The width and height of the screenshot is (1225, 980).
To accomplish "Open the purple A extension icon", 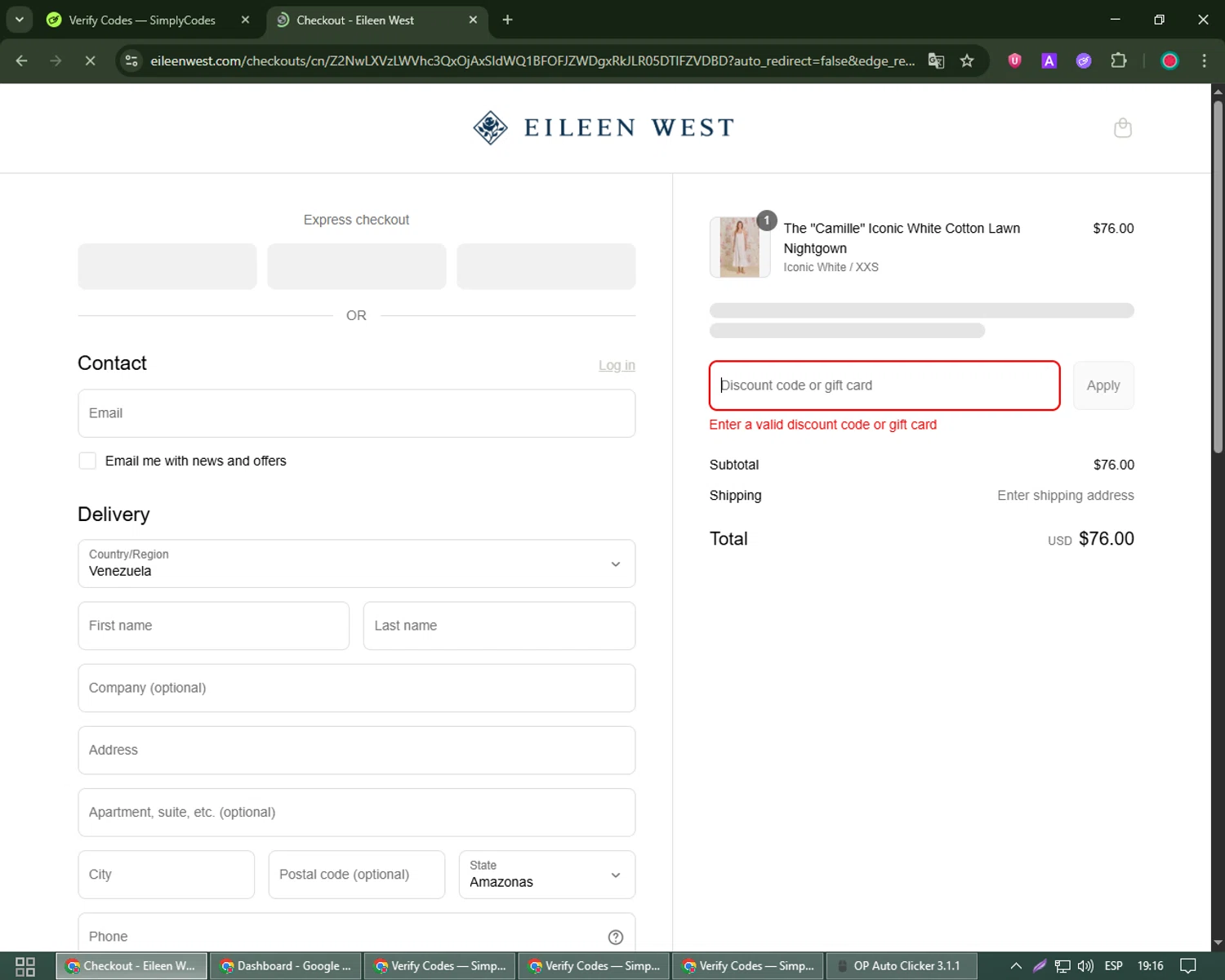I will (x=1049, y=60).
